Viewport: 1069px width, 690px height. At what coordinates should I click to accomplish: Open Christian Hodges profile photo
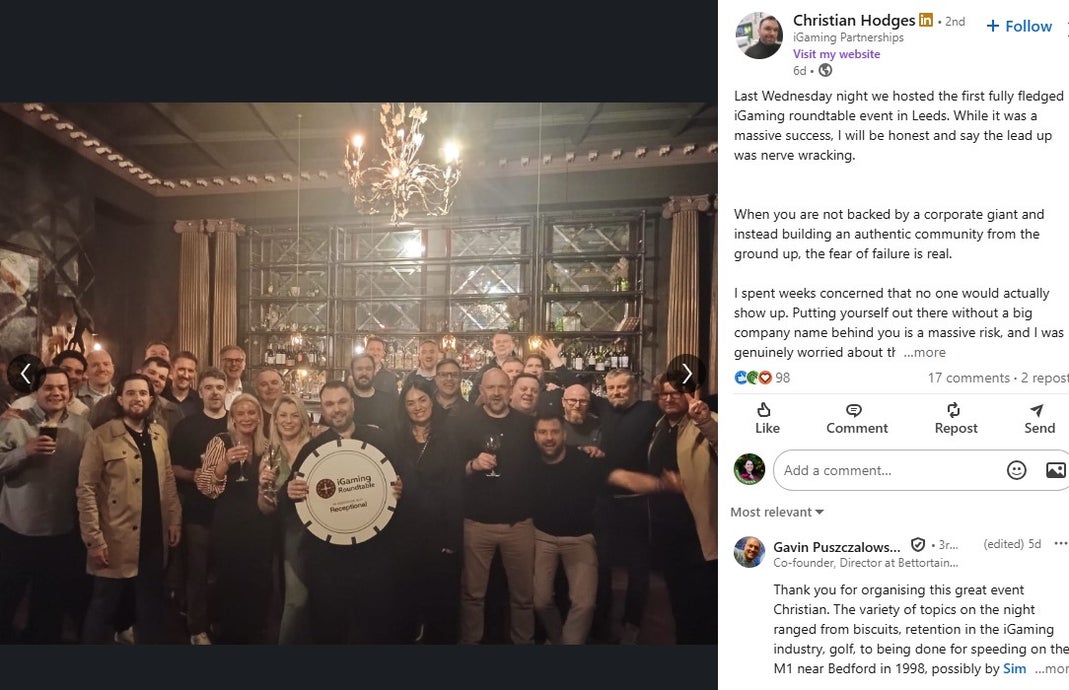[x=759, y=35]
